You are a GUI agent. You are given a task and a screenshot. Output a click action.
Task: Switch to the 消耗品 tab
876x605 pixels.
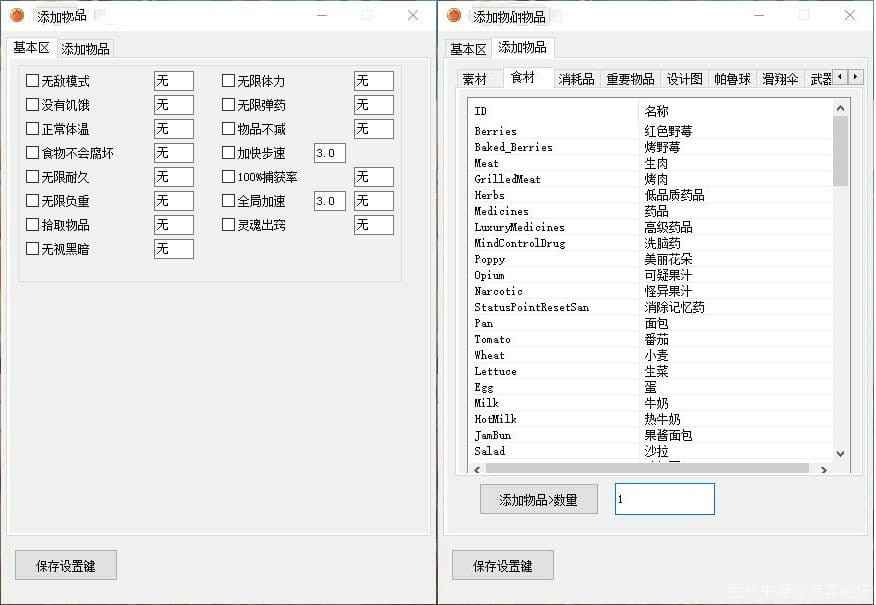click(576, 77)
